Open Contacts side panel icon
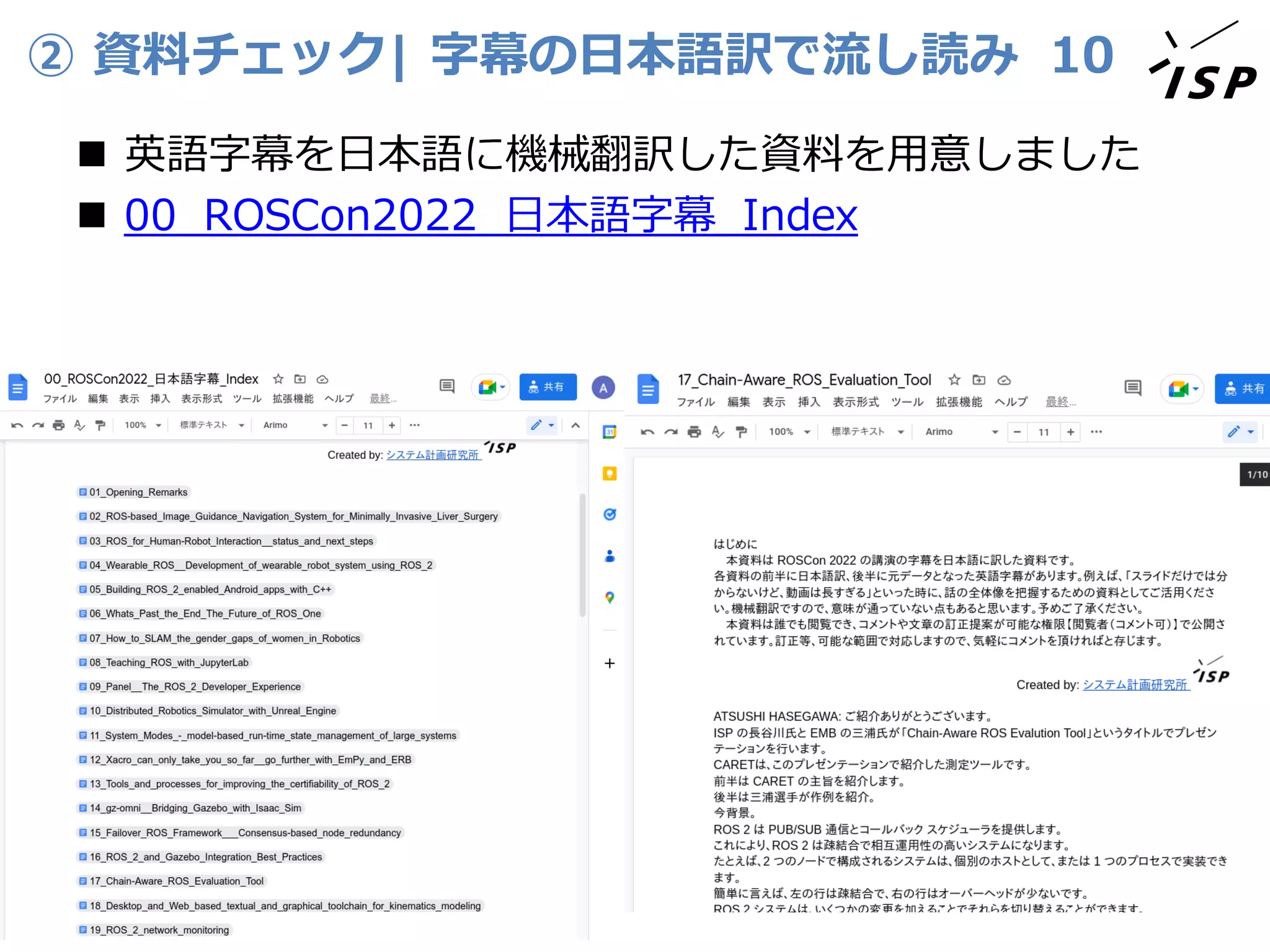The width and height of the screenshot is (1270, 952). tap(610, 556)
